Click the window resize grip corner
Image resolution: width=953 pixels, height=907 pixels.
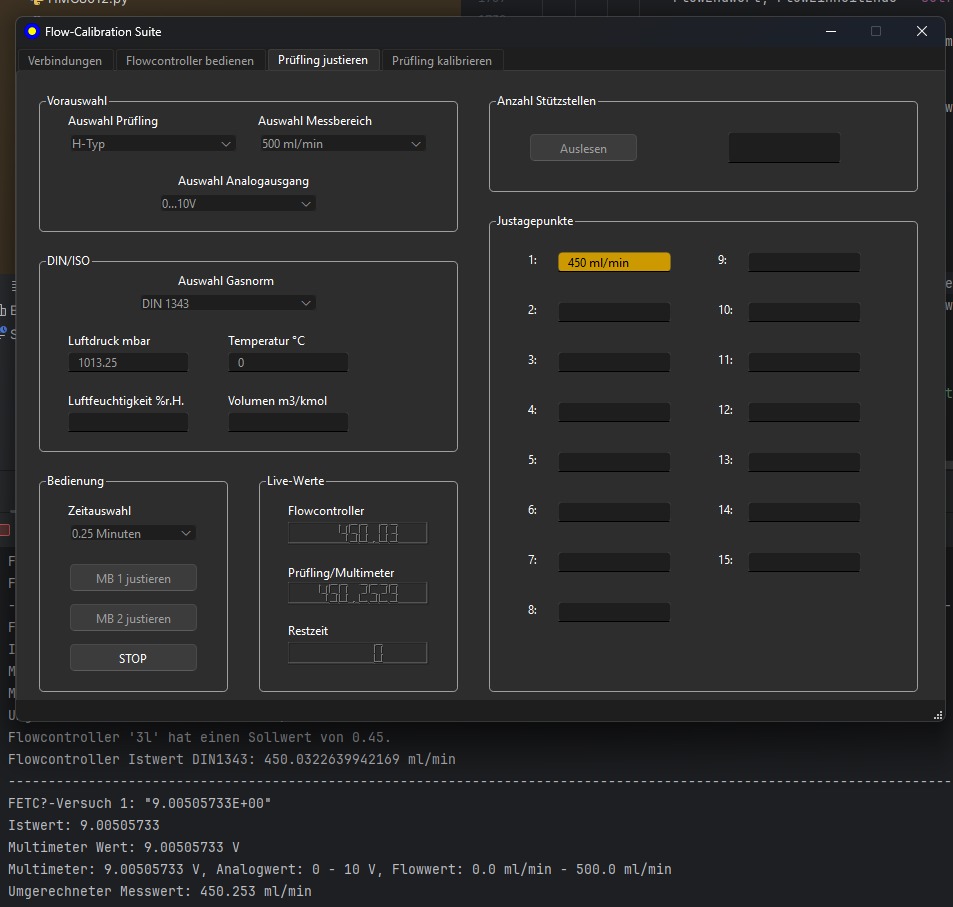(938, 714)
